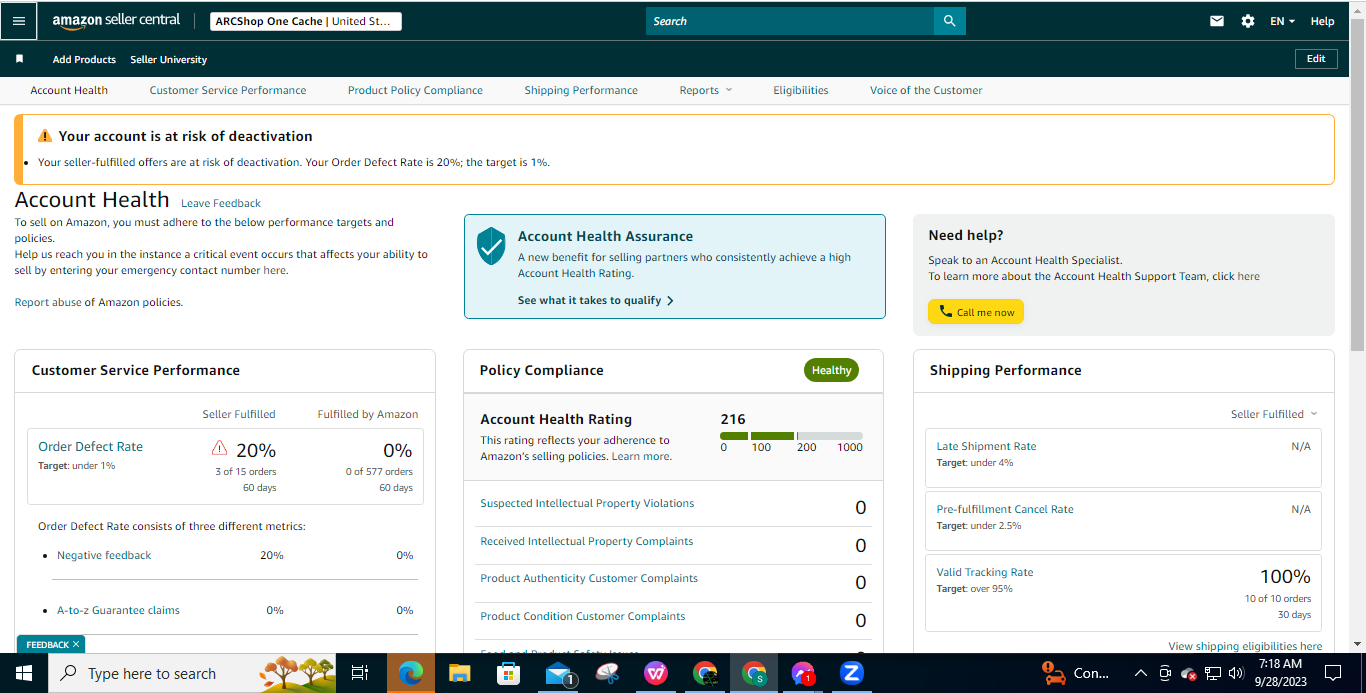Image resolution: width=1366 pixels, height=693 pixels.
Task: Open the EN language dropdown
Action: tap(1282, 21)
